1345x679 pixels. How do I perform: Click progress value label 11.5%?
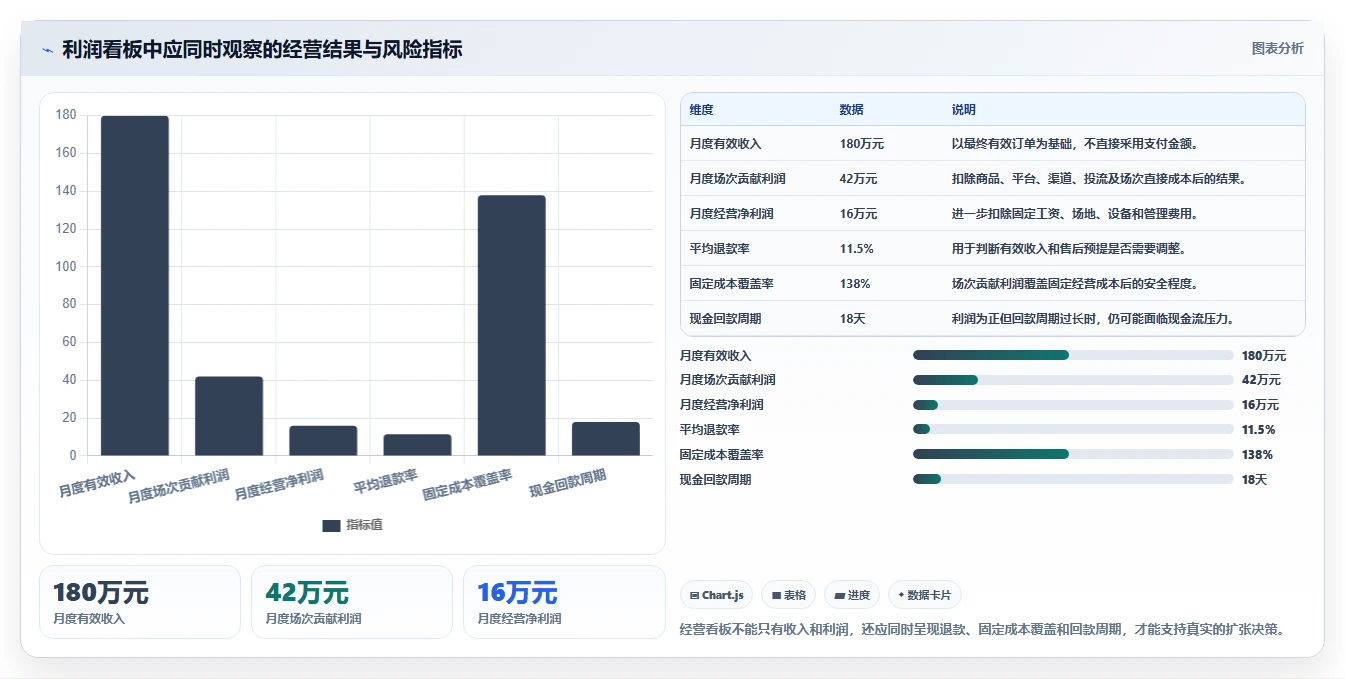(1258, 430)
